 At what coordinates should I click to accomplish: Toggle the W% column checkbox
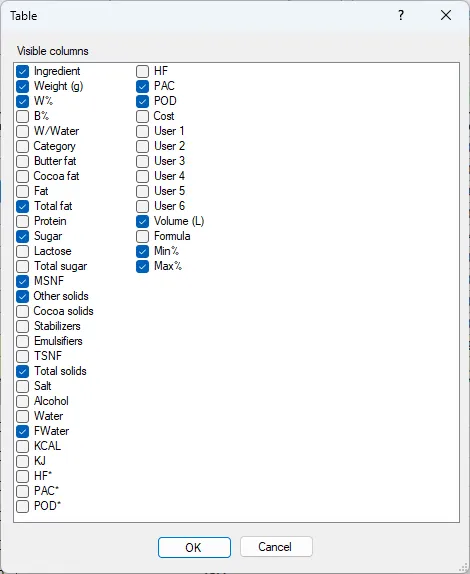(x=22, y=101)
